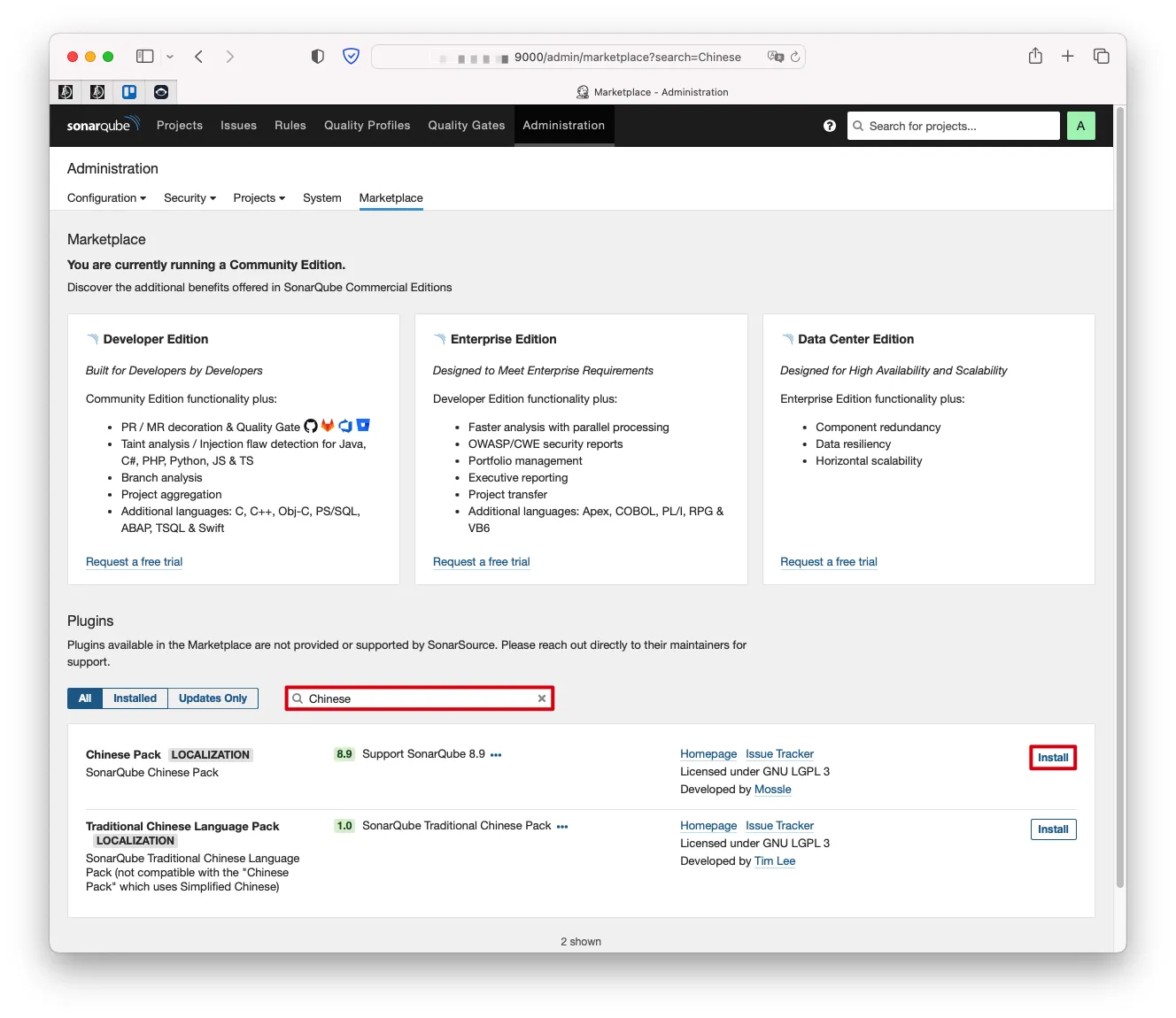Toggle the Safari sidebar icon

click(145, 57)
